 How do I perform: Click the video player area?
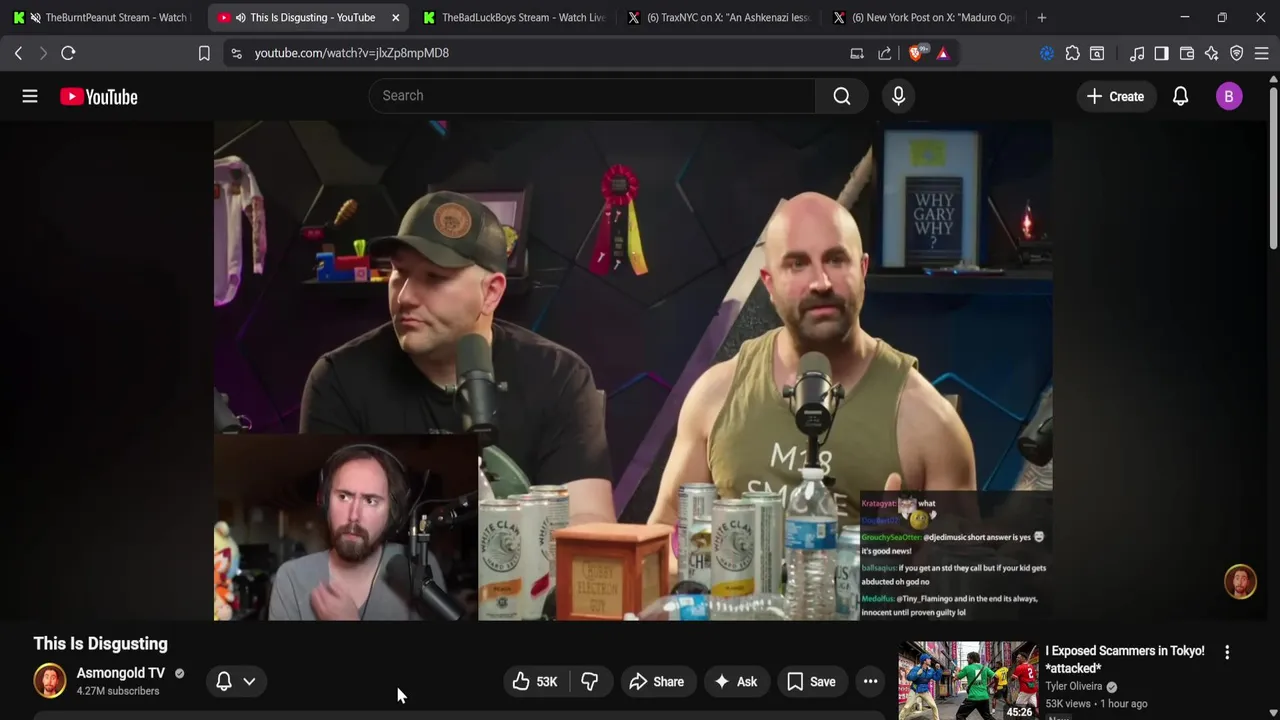click(x=632, y=370)
